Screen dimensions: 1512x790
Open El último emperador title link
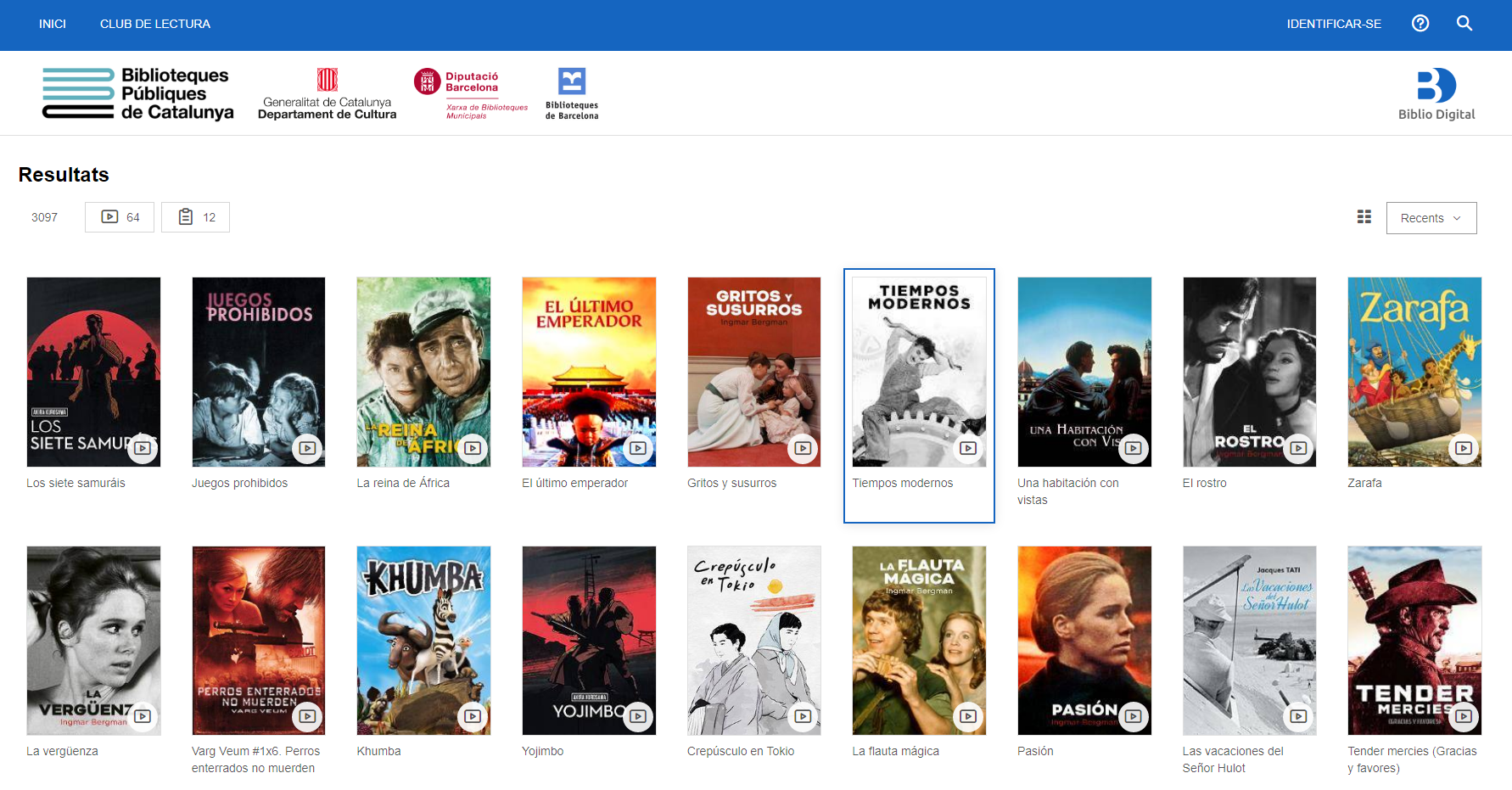click(574, 483)
